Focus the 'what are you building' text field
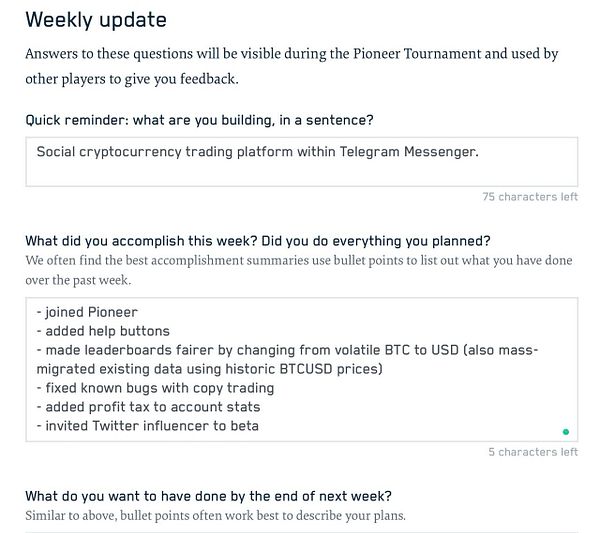Viewport: 600px width, 533px height. (302, 162)
